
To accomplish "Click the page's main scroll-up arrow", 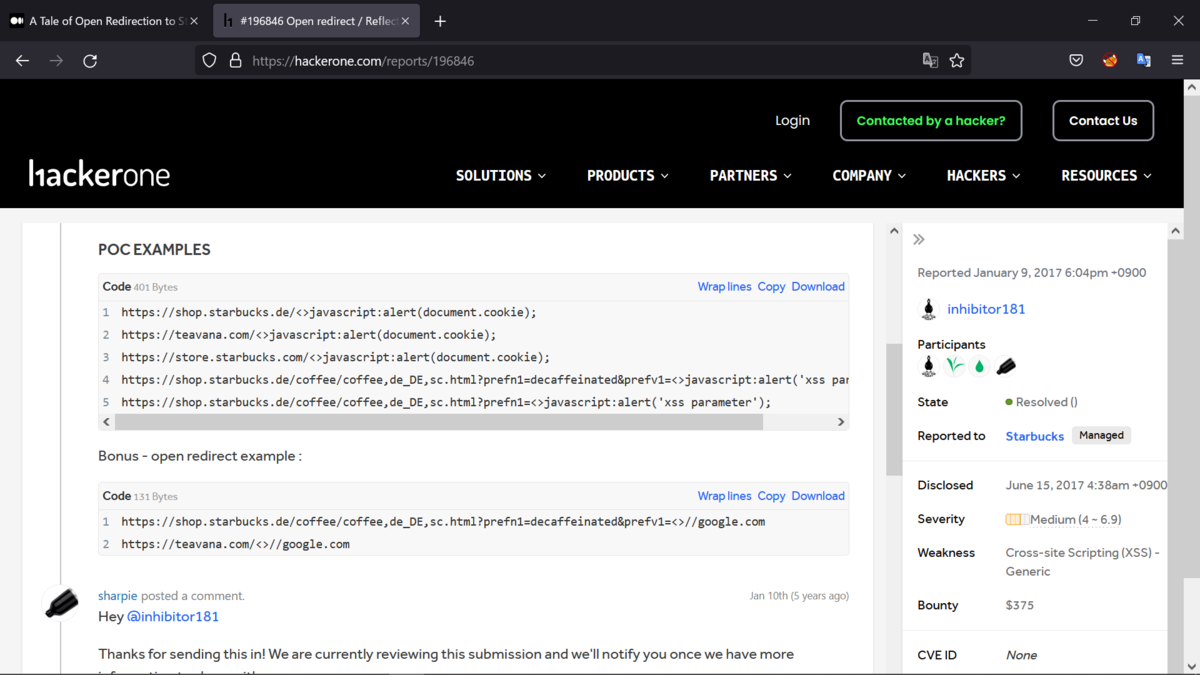I will tap(1191, 87).
